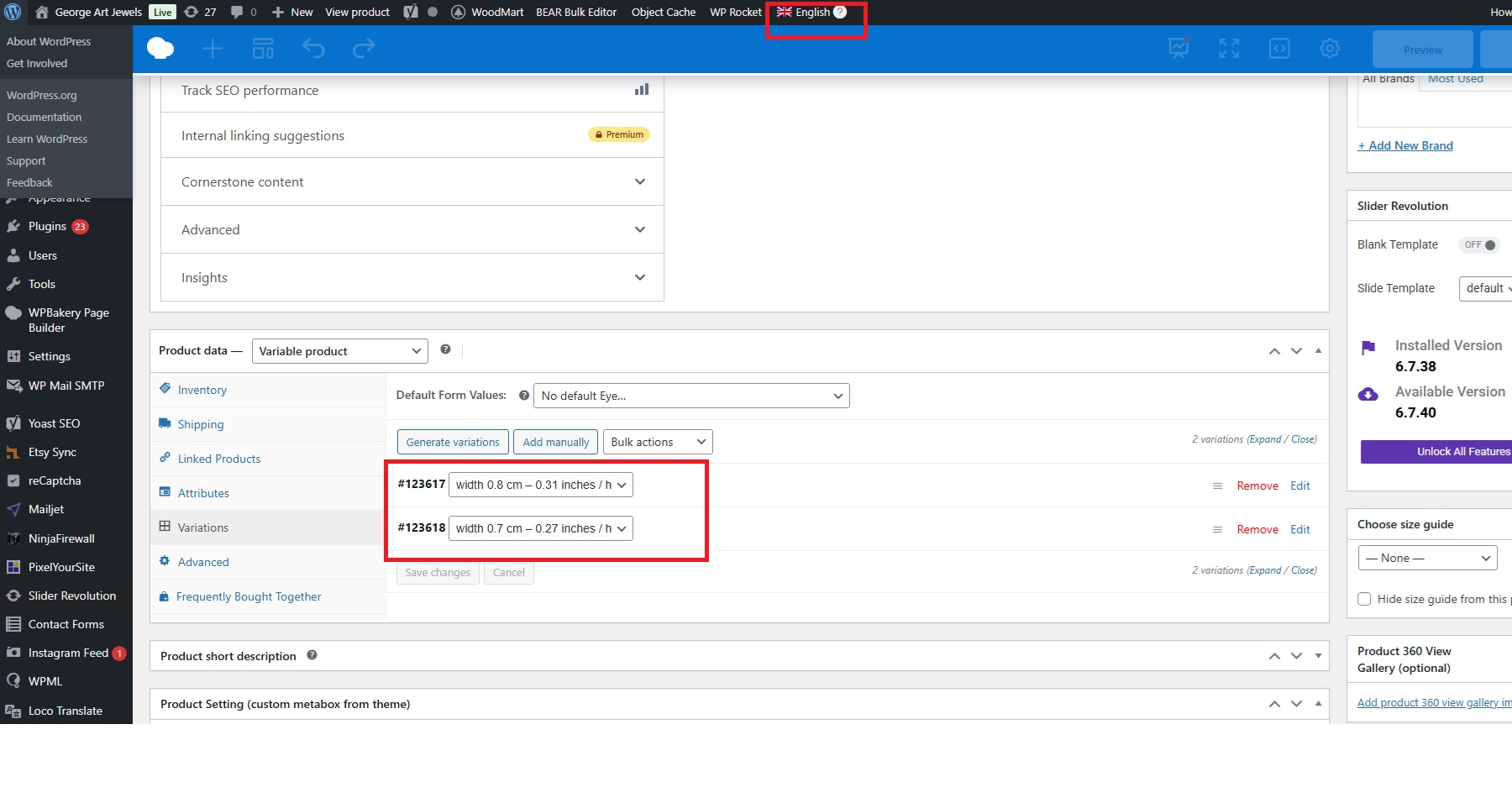Click the help icon beside Product data type
The image size is (1512, 803).
point(445,349)
